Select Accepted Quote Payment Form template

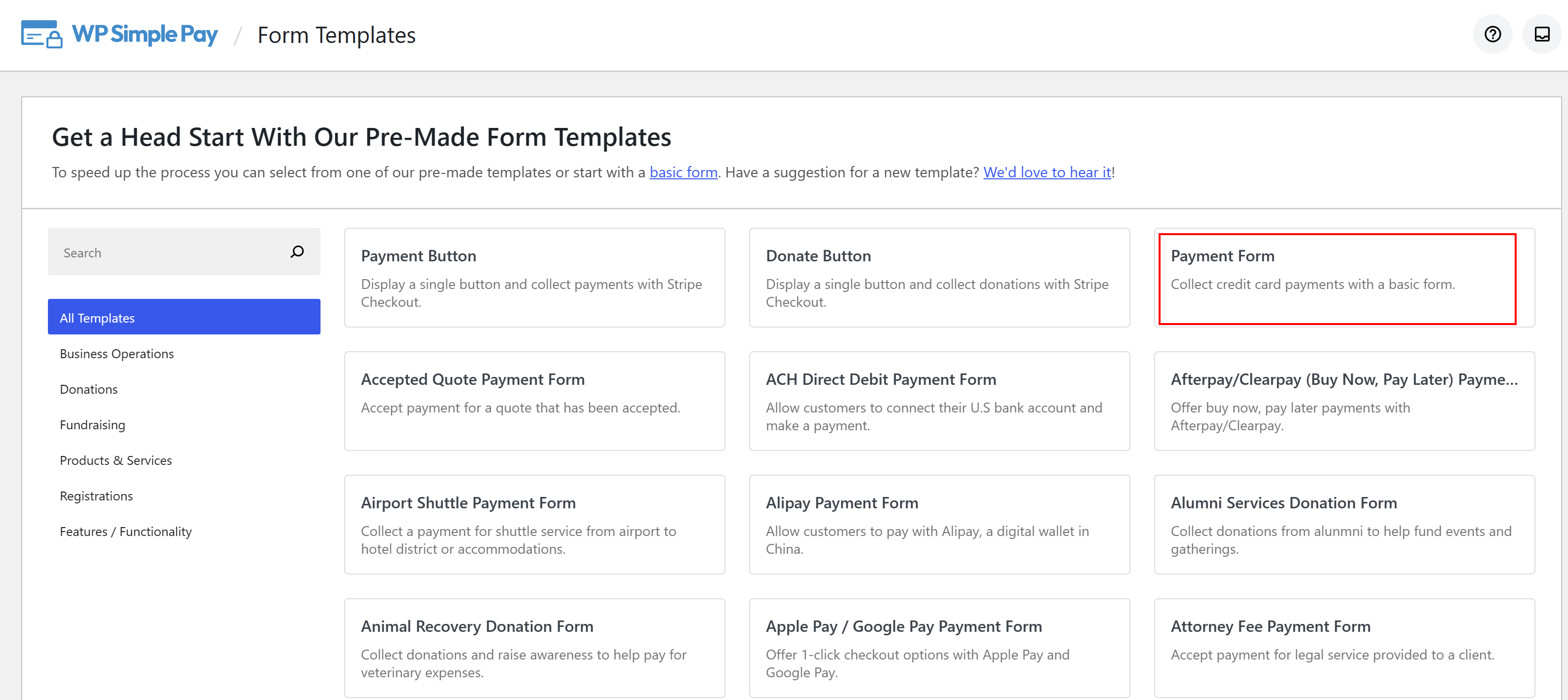click(x=534, y=401)
